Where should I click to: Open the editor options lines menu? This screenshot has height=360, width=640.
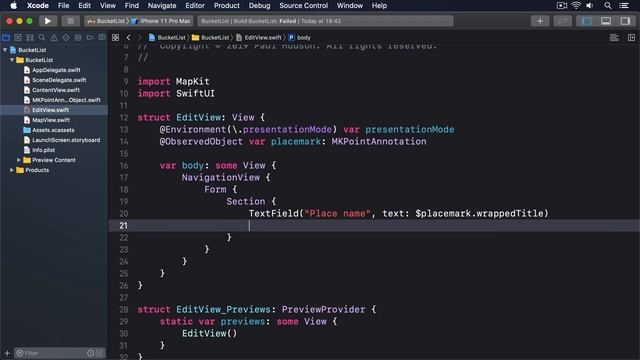(x=614, y=38)
